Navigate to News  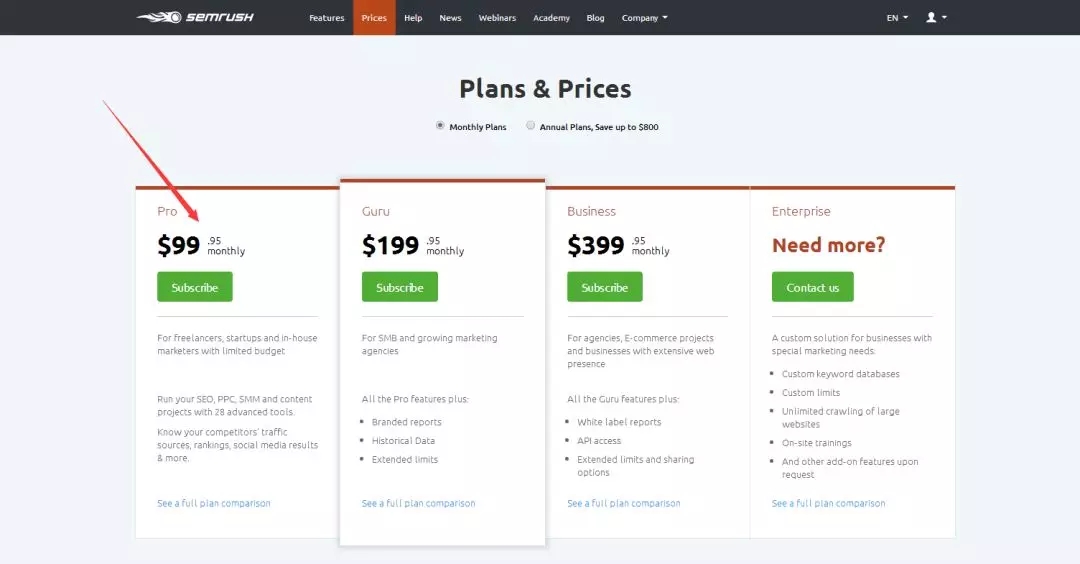(x=450, y=18)
